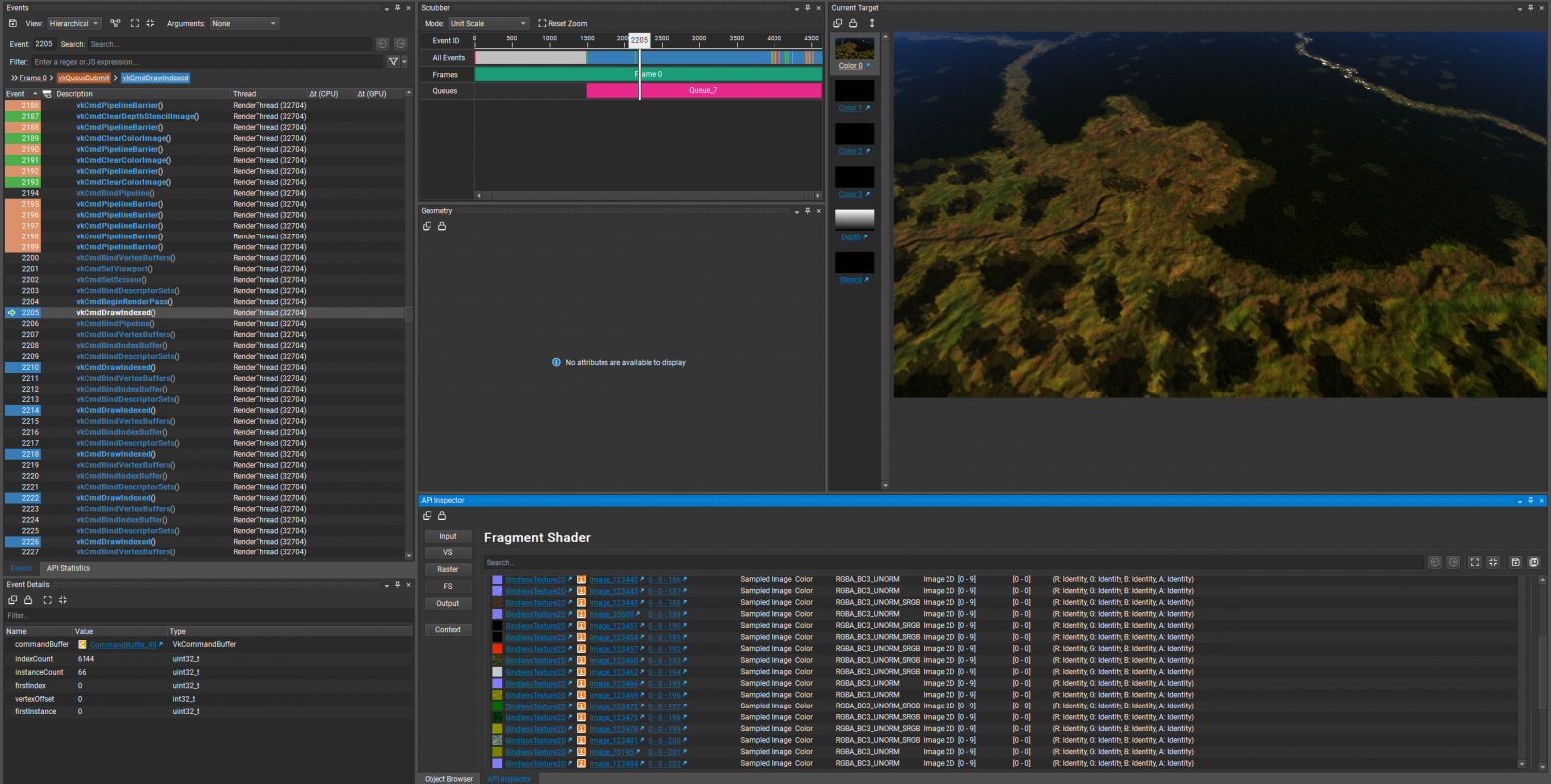Click expand-all icon in Events toolbar
The width and height of the screenshot is (1551, 784).
point(134,23)
